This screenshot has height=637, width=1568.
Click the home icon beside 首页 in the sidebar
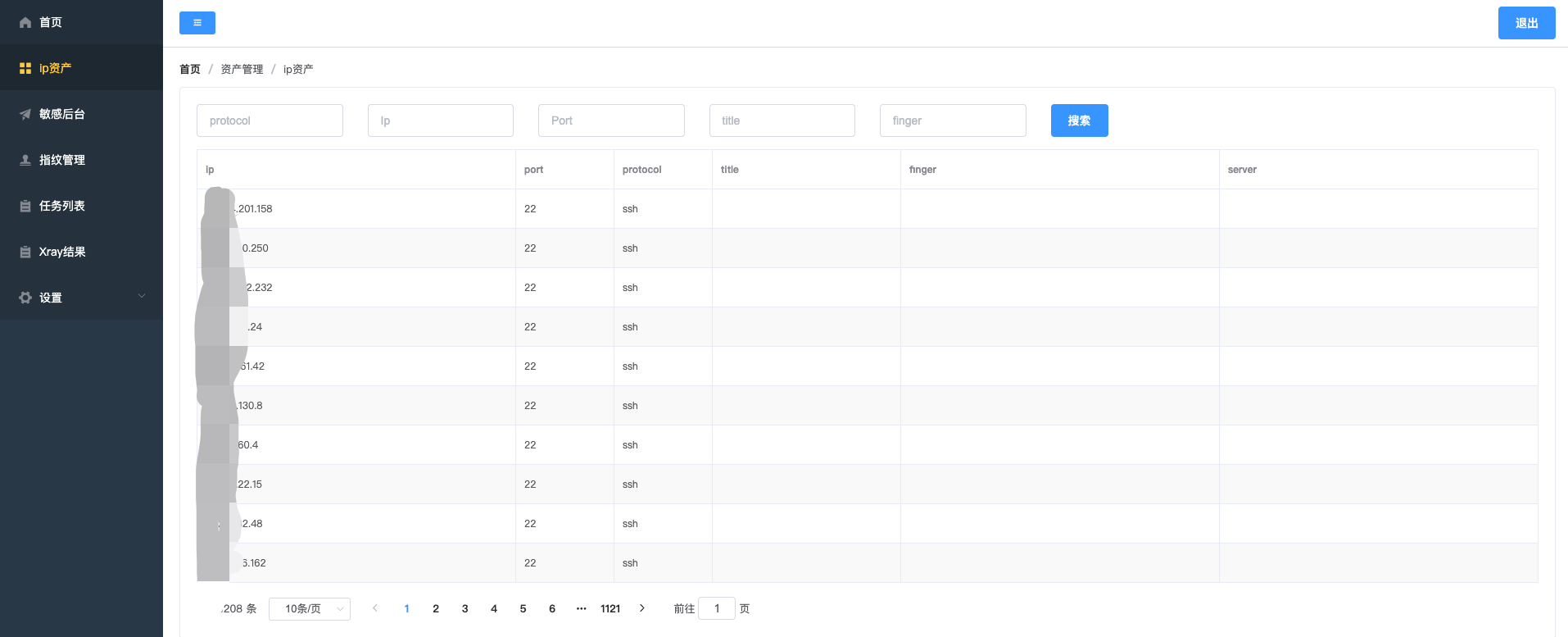(25, 22)
